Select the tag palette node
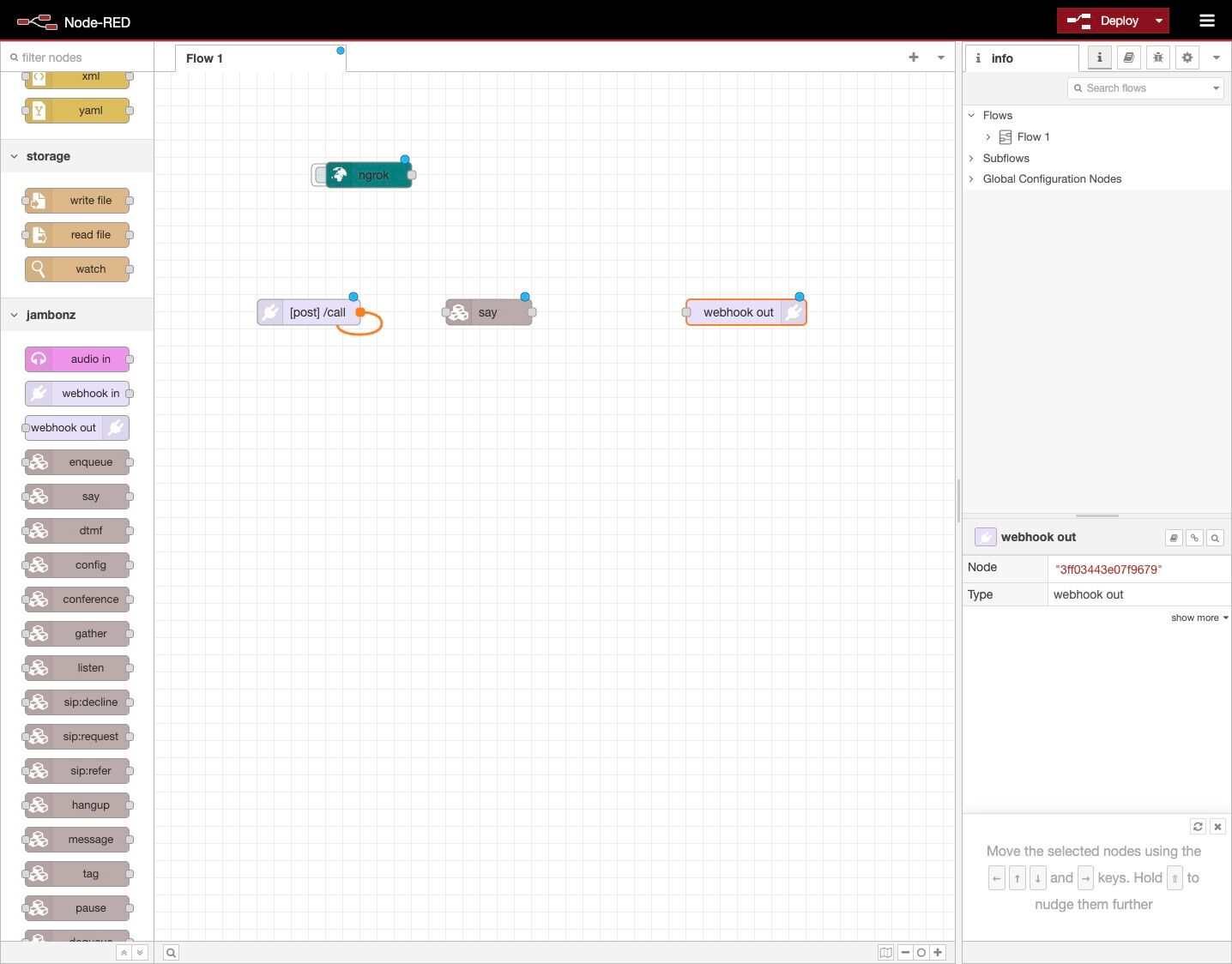The height and width of the screenshot is (964, 1232). (x=77, y=874)
